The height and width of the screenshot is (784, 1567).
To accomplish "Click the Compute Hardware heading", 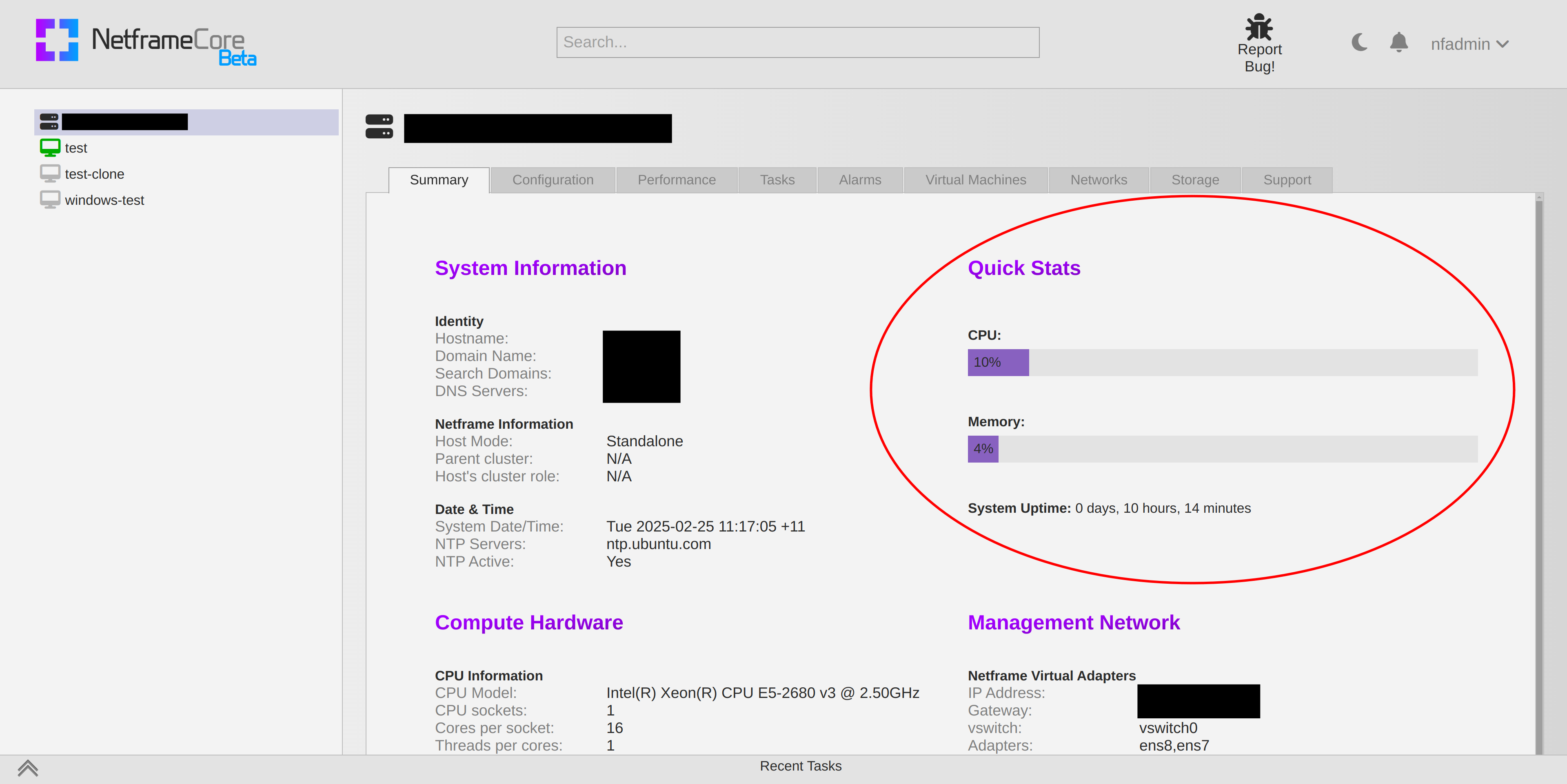I will point(528,623).
